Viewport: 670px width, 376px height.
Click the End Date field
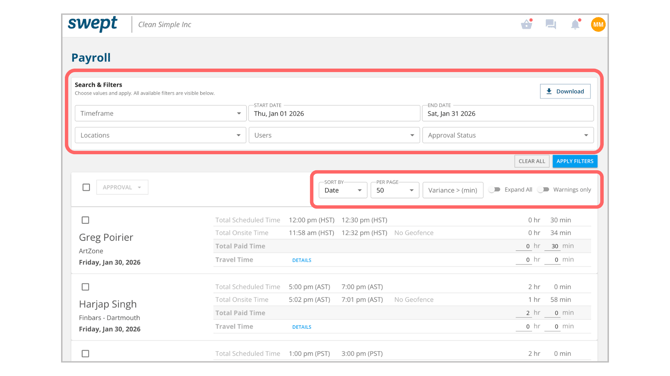pos(508,113)
